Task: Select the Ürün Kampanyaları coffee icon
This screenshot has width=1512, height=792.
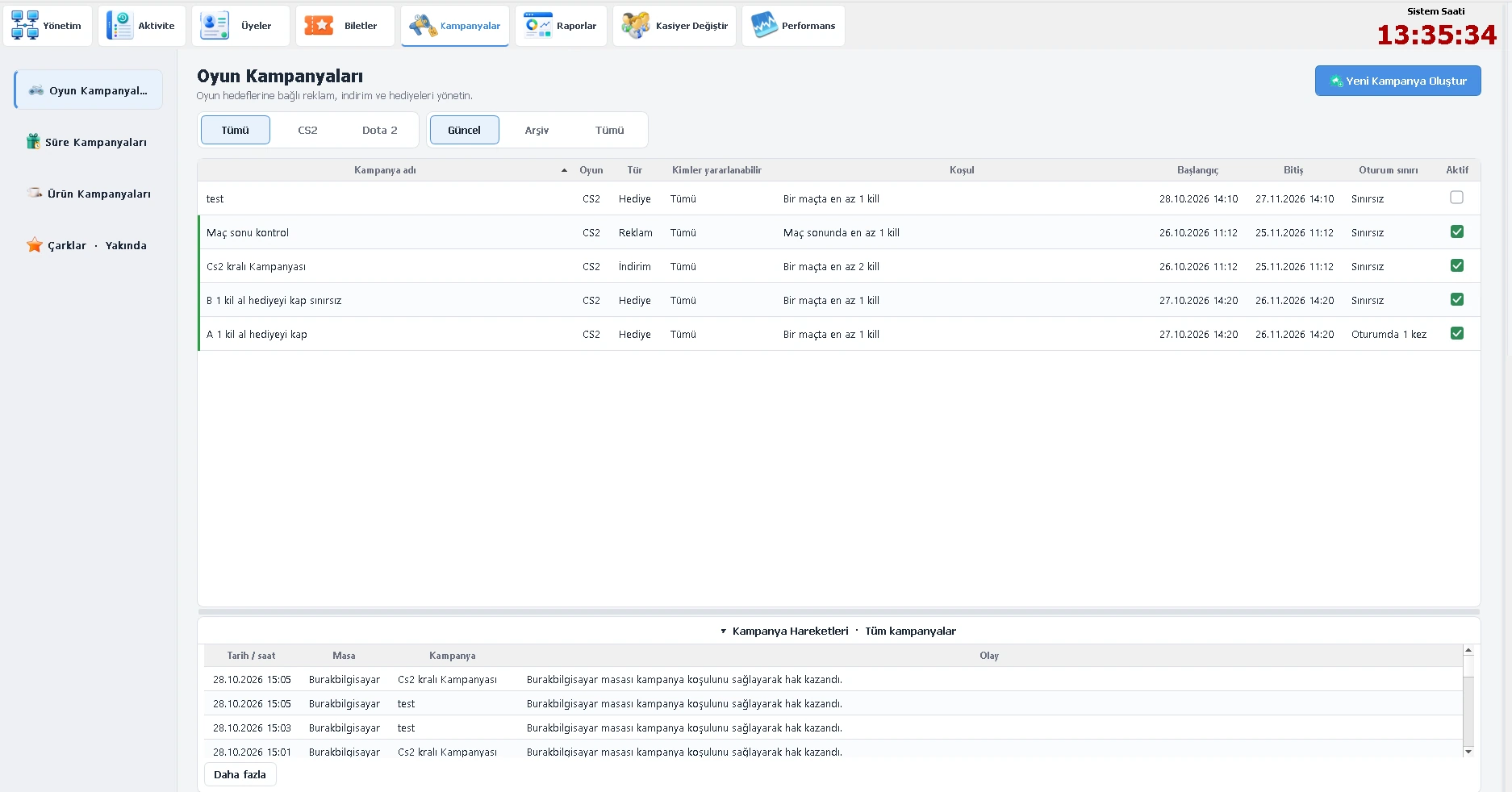Action: [x=35, y=194]
